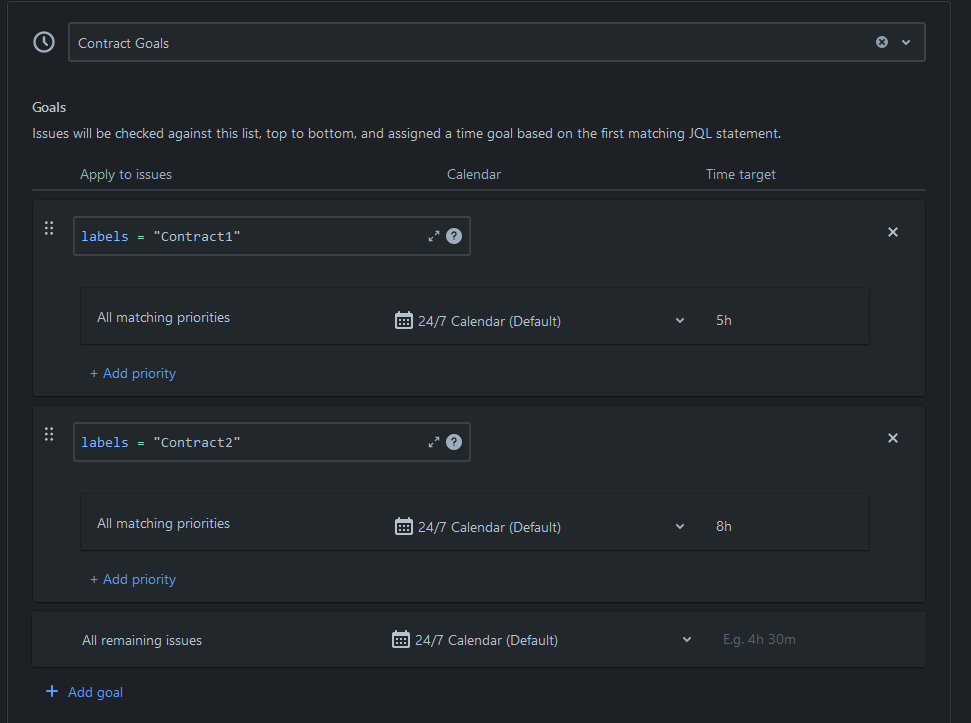This screenshot has height=723, width=971.
Task: Open JQL help for the Contract2 goal
Action: click(x=454, y=442)
